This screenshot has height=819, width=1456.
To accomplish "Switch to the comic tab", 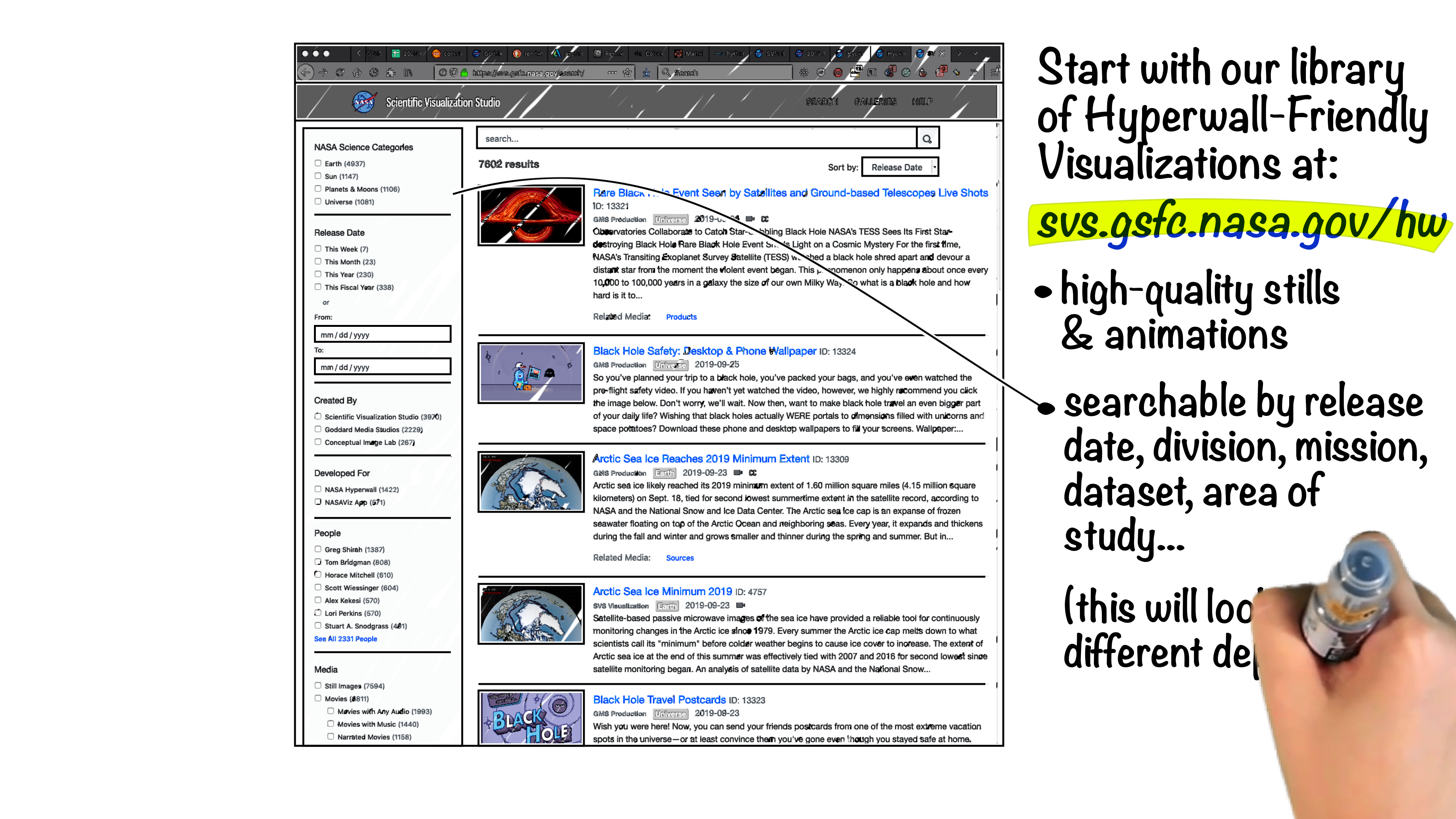I will (447, 54).
